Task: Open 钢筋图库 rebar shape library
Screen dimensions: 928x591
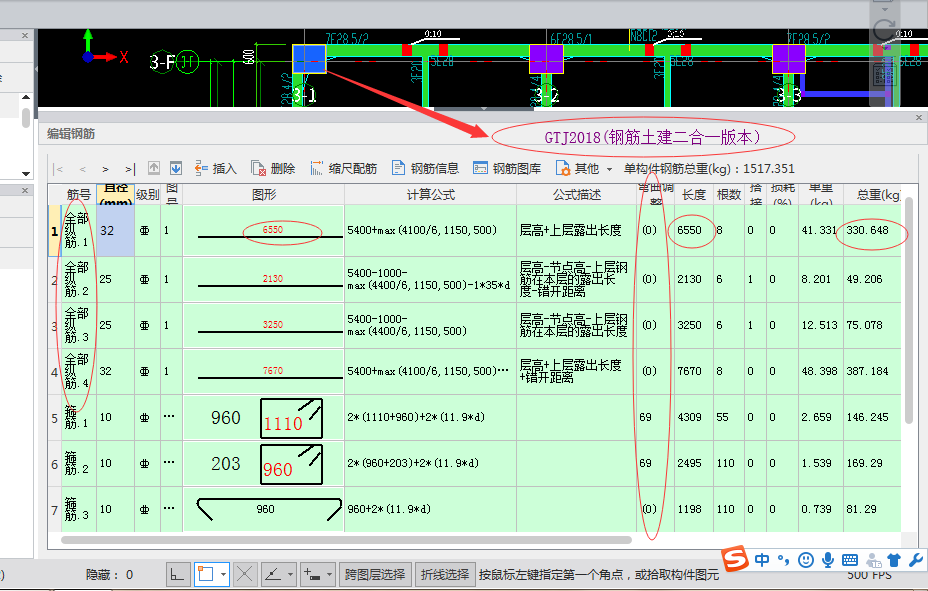Action: point(507,169)
